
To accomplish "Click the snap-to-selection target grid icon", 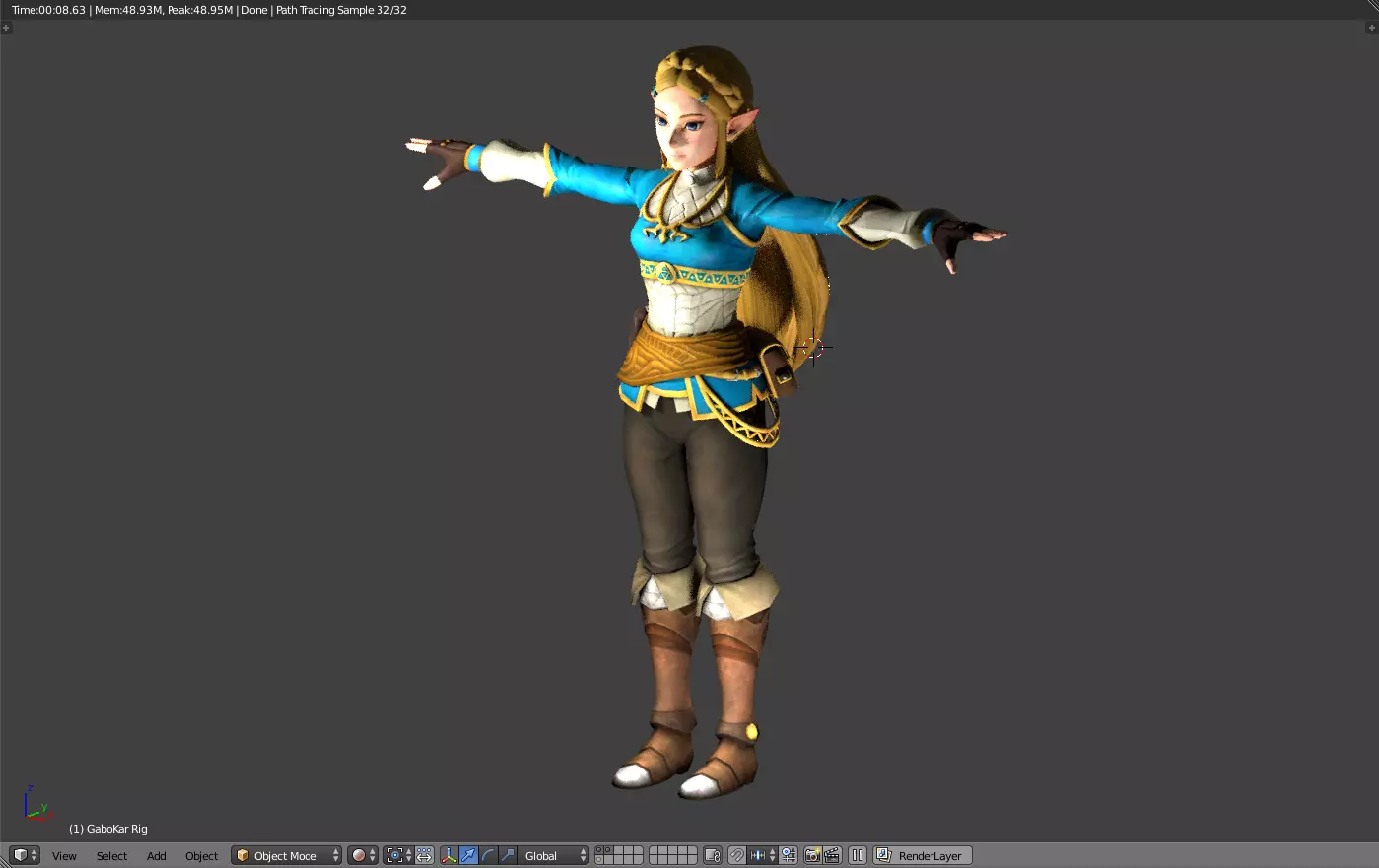I will tap(789, 855).
